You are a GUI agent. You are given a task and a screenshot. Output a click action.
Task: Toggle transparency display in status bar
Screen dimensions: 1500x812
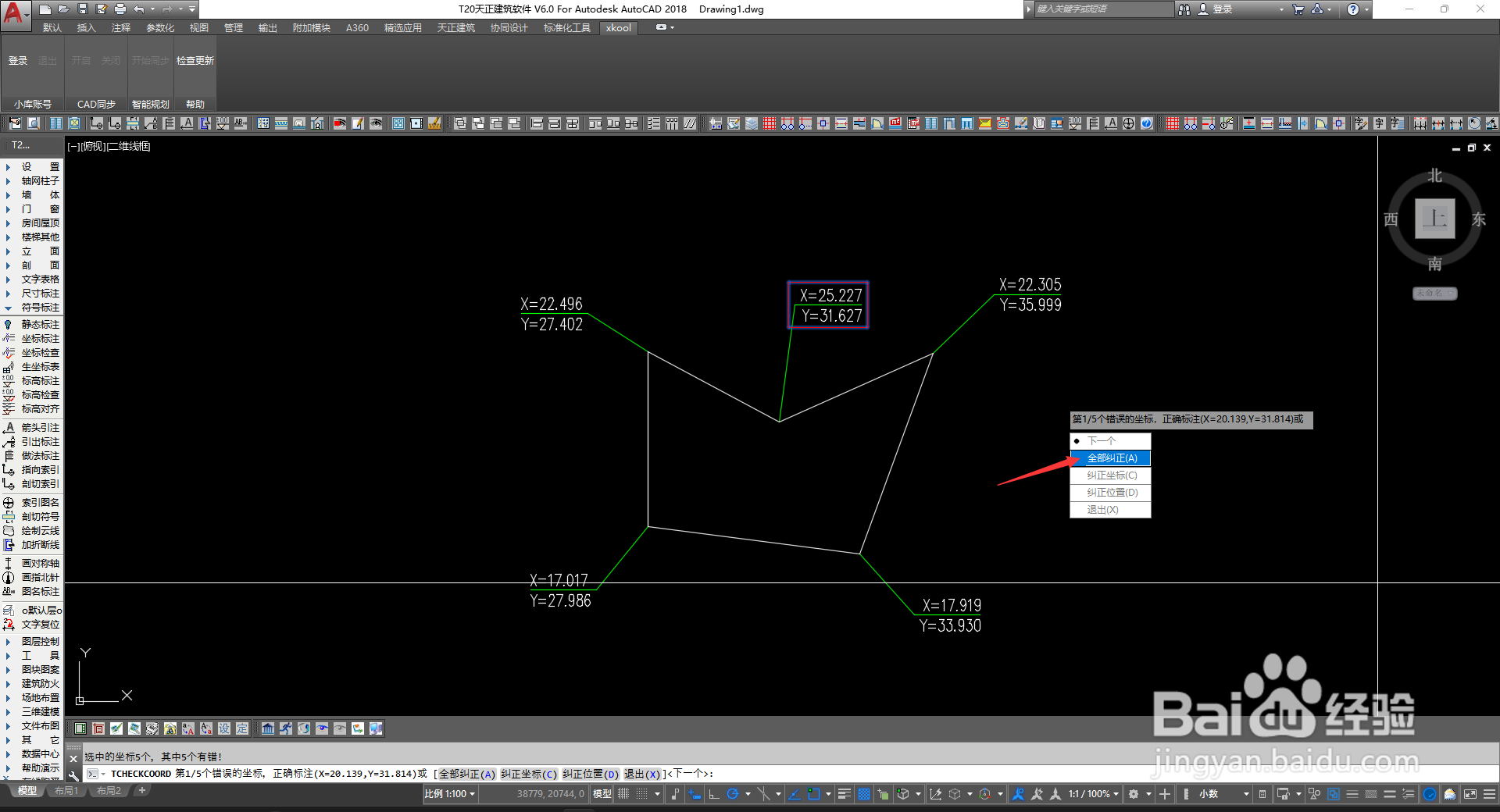[x=864, y=794]
